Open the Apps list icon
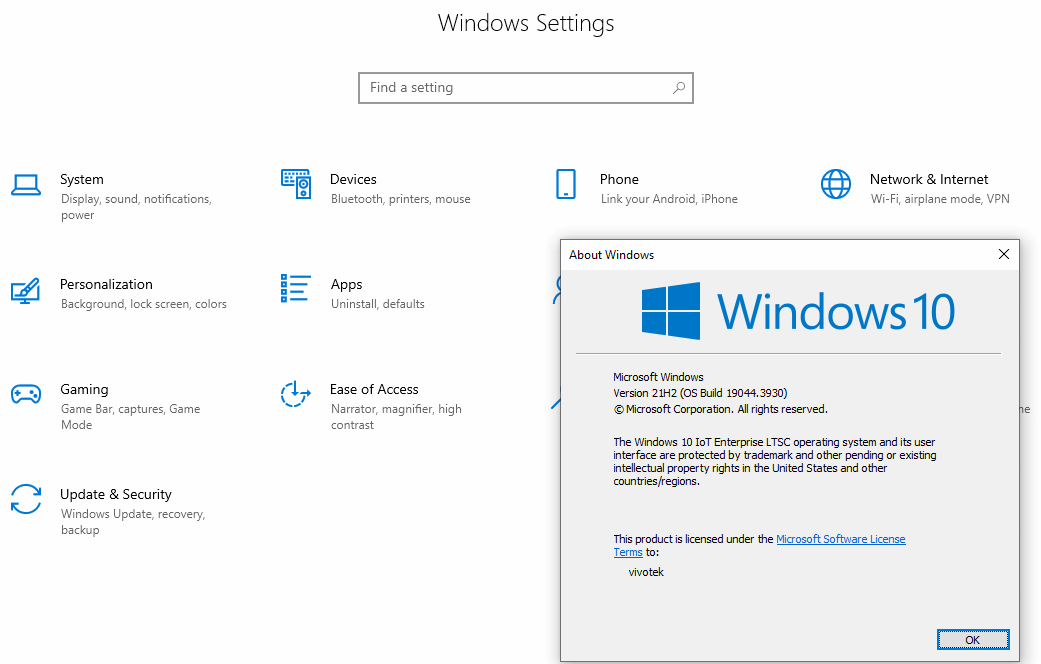This screenshot has width=1041, height=664. pyautogui.click(x=295, y=288)
